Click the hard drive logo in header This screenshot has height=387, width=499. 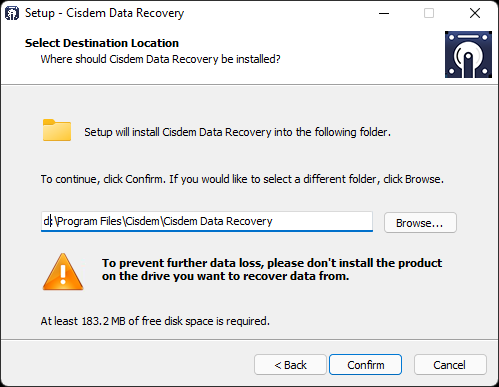(x=468, y=54)
